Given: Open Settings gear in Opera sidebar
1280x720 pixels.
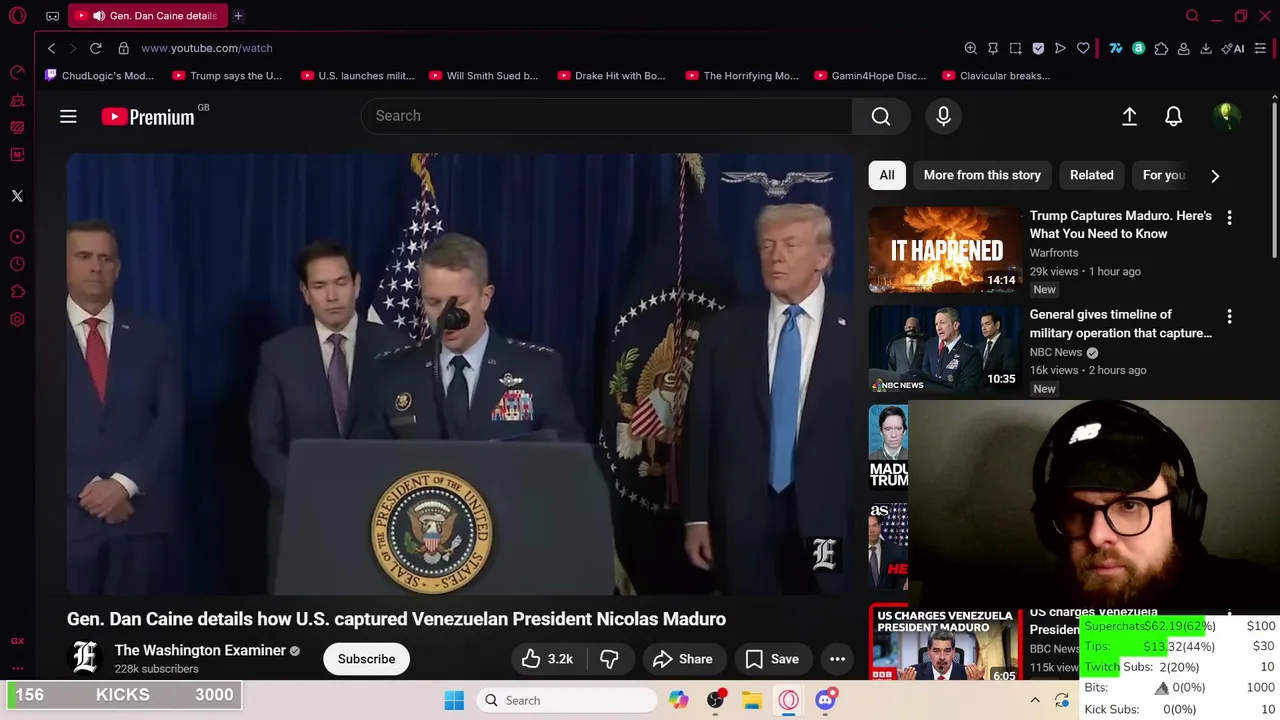Looking at the screenshot, I should (17, 320).
